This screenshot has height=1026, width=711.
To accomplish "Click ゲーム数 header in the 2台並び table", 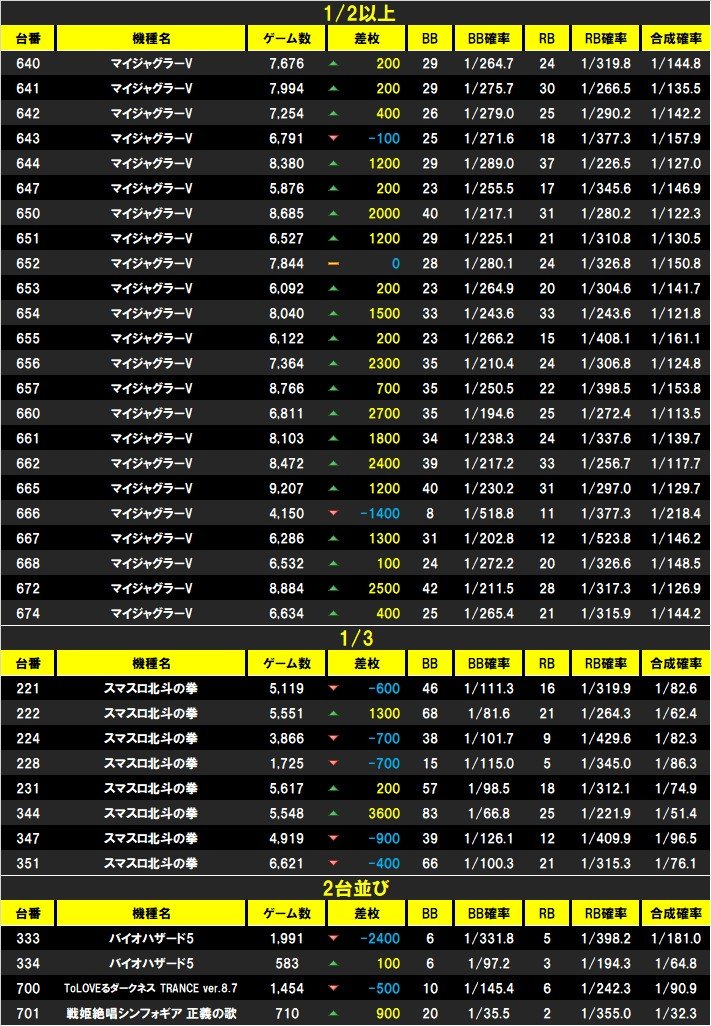I will (286, 913).
